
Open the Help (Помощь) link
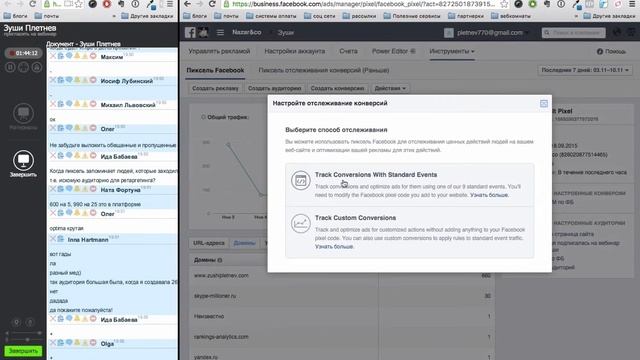611,51
